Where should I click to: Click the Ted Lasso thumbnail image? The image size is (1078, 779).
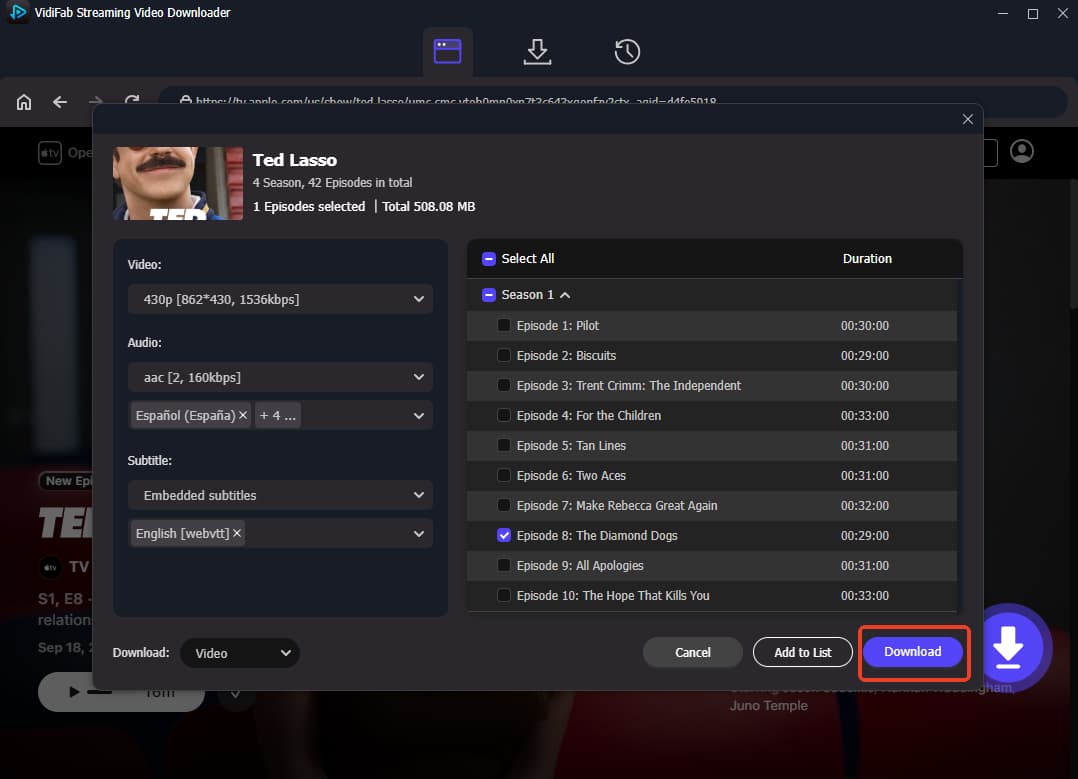pyautogui.click(x=178, y=183)
